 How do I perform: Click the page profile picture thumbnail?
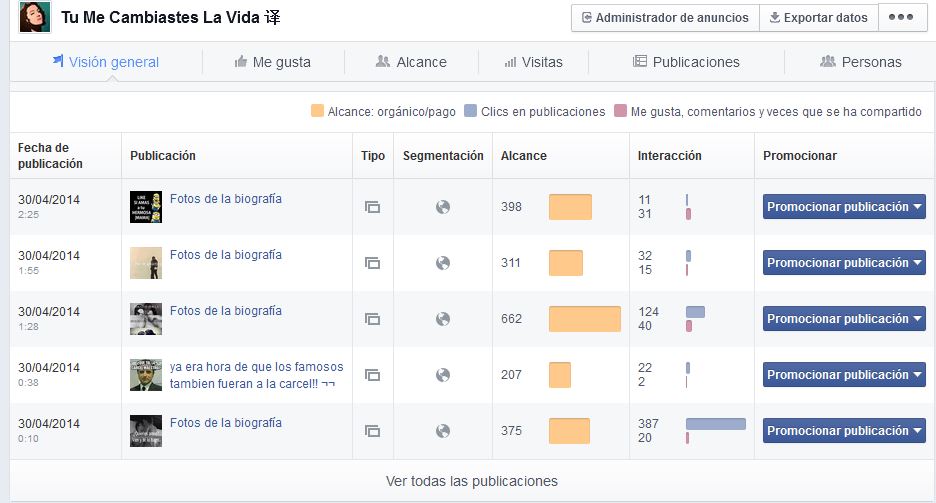[35, 17]
